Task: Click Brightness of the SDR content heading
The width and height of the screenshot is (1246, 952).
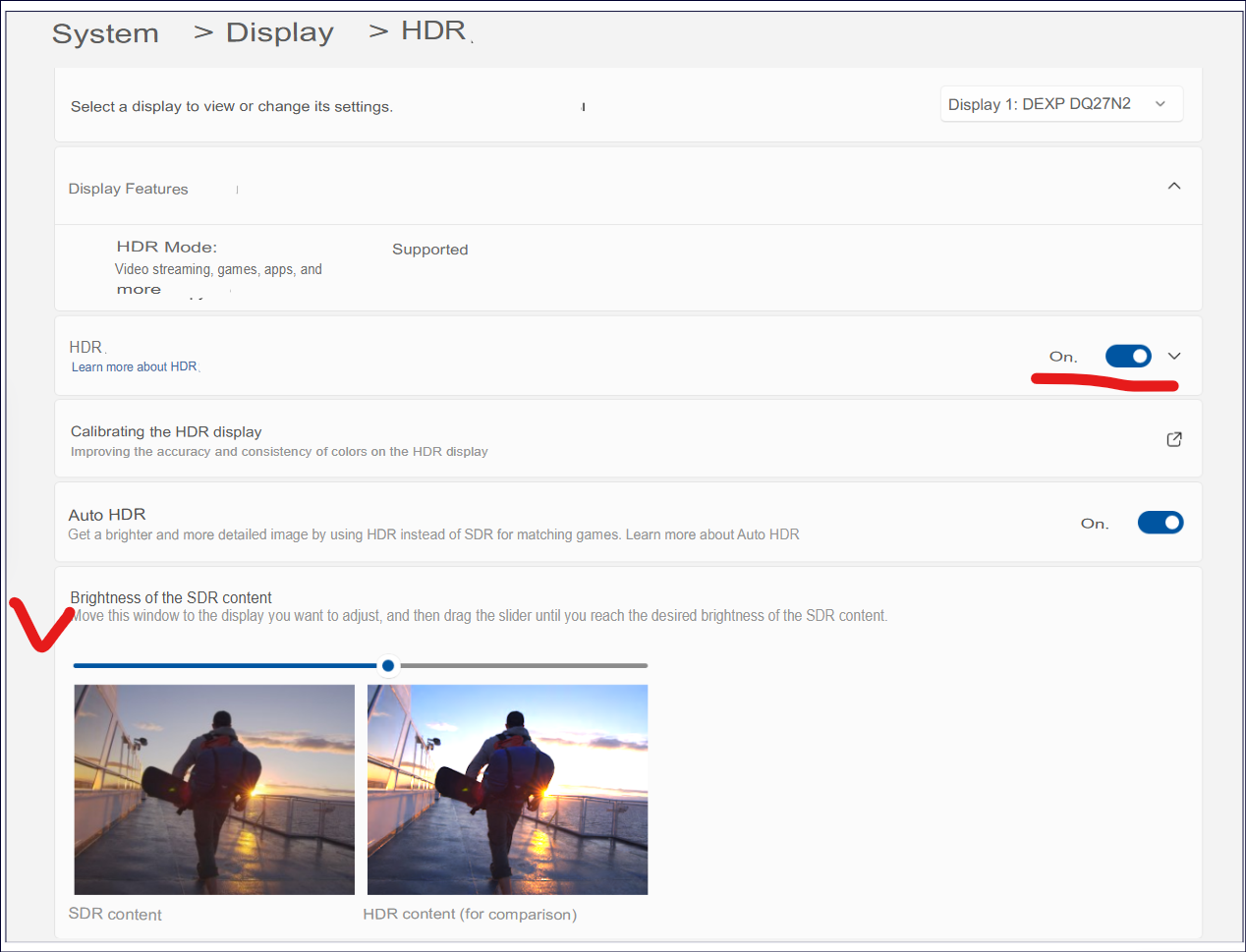Action: pyautogui.click(x=171, y=597)
